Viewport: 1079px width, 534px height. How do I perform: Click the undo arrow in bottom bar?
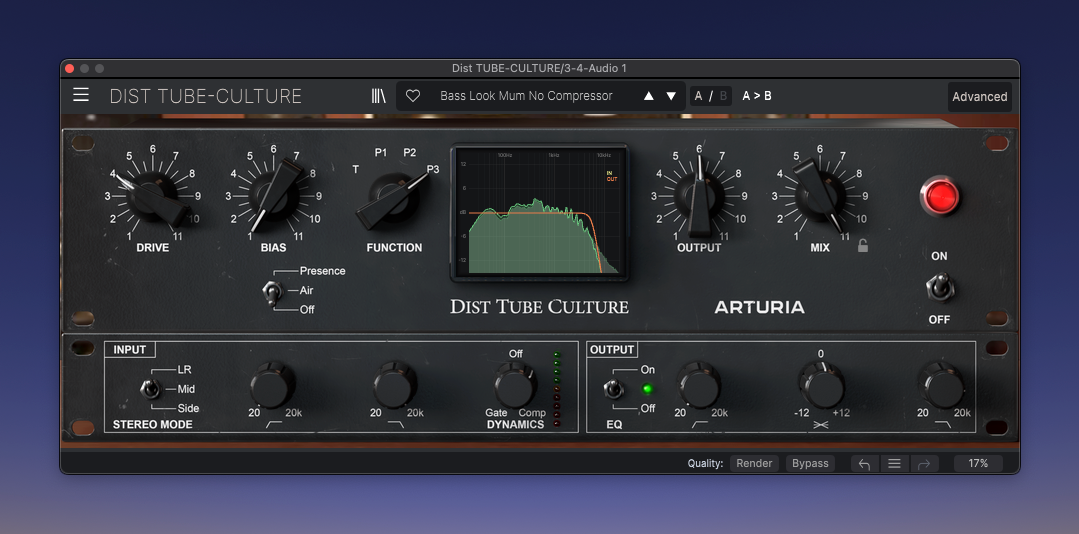point(865,463)
